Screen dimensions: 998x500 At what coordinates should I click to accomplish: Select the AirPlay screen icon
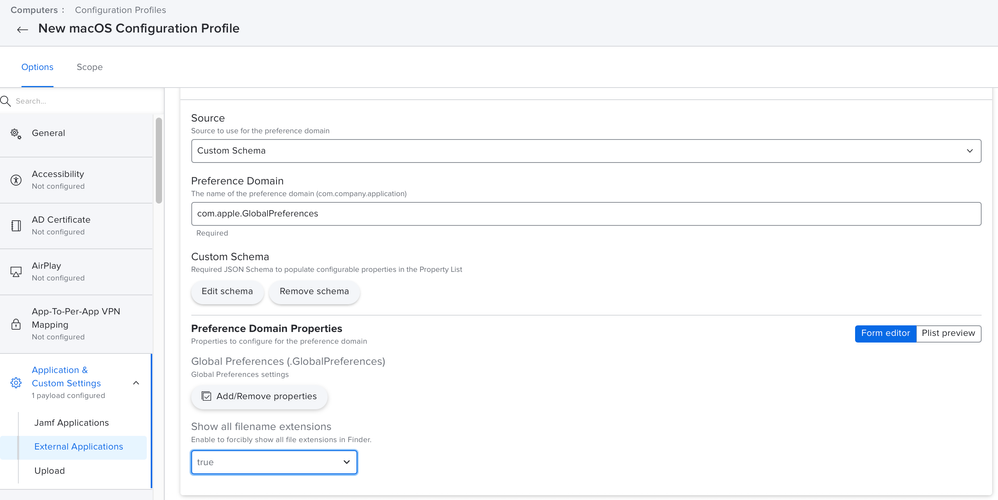[x=16, y=272]
